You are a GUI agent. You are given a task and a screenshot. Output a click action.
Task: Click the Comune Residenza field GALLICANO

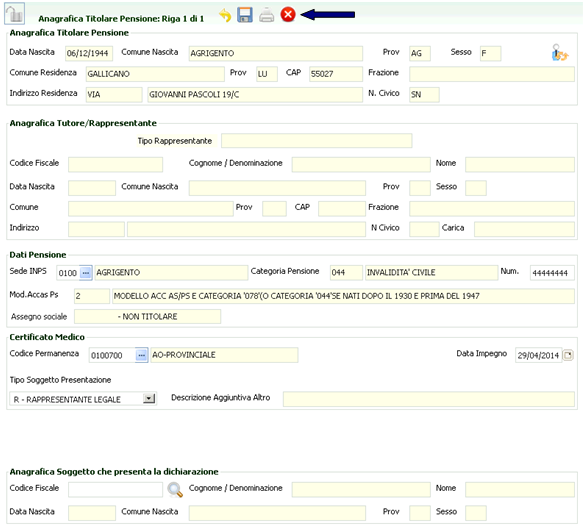(x=155, y=74)
